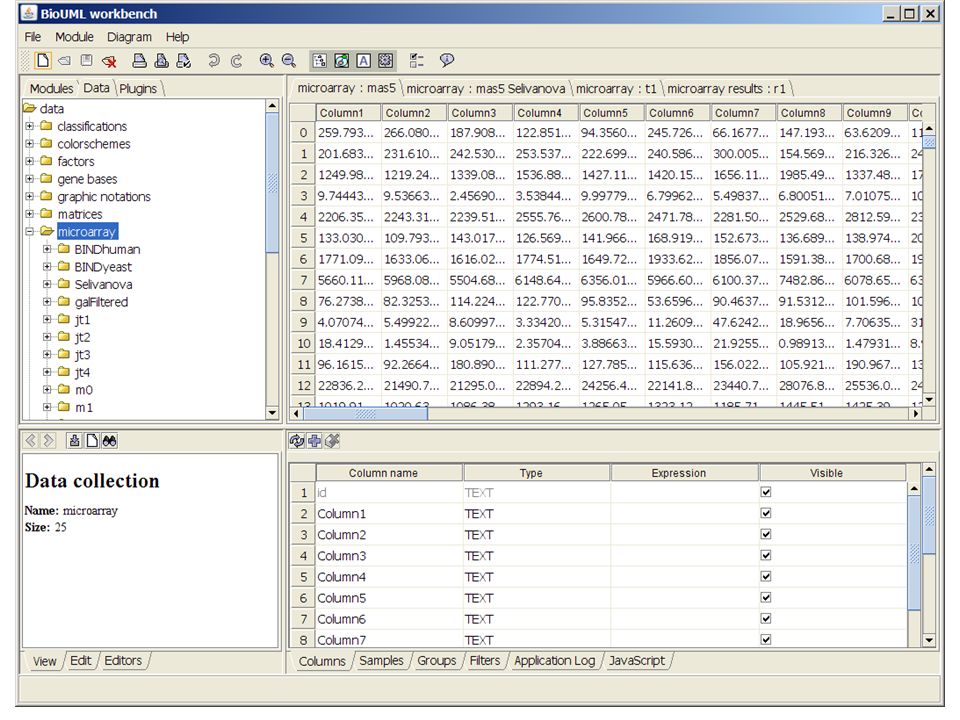Click the red X delete toolbar icon
Screen dimensions: 960x720
[x=109, y=61]
